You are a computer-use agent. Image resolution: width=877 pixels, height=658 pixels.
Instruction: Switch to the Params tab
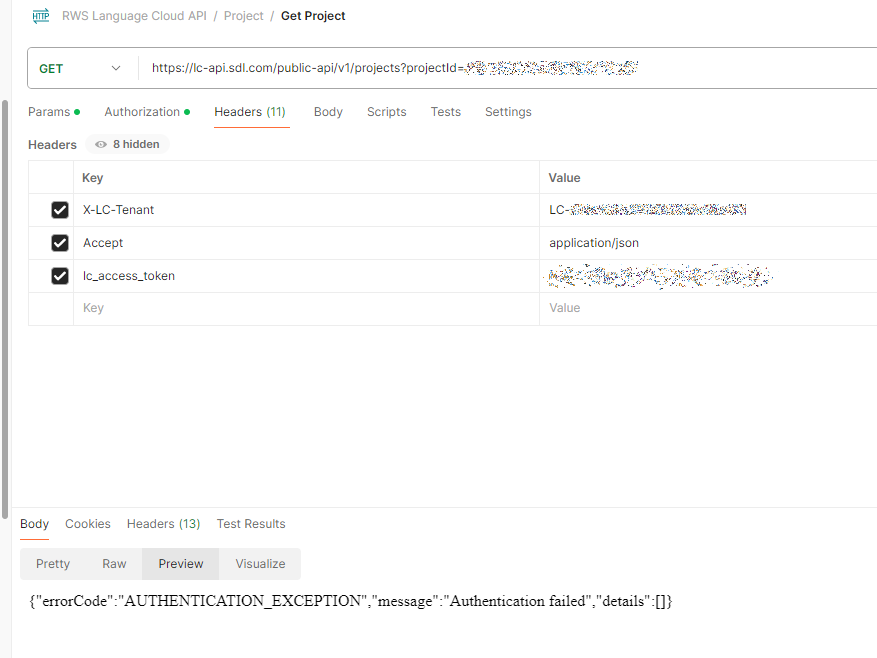(54, 112)
